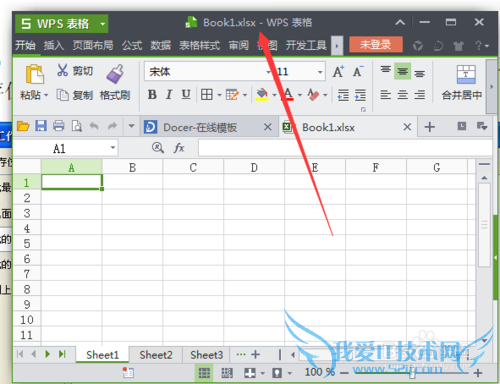The width and height of the screenshot is (500, 384).
Task: Select the 数据 ribbon tab
Action: click(161, 45)
